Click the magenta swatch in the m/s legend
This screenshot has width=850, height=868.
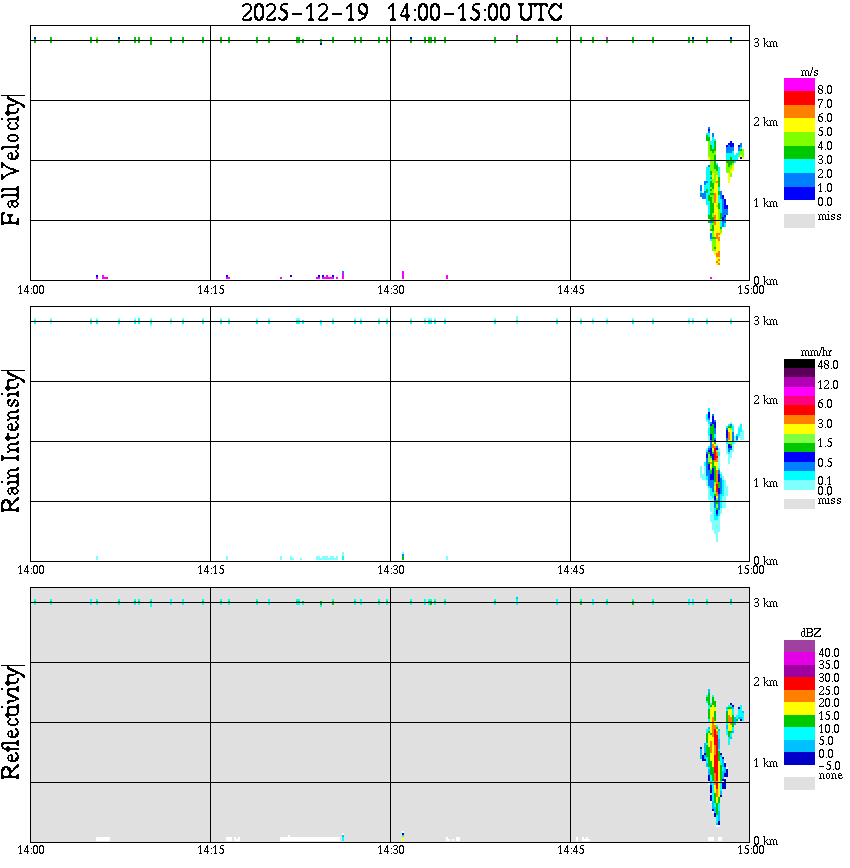(799, 85)
